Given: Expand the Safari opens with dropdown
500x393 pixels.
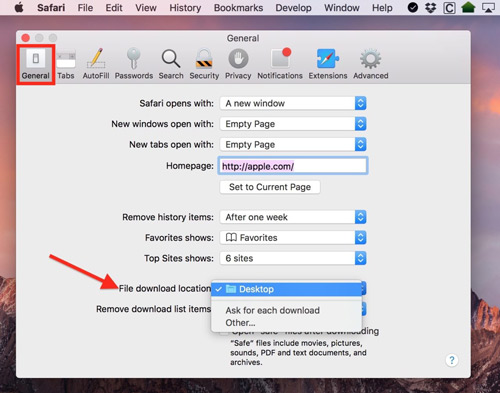Looking at the screenshot, I should coord(293,103).
